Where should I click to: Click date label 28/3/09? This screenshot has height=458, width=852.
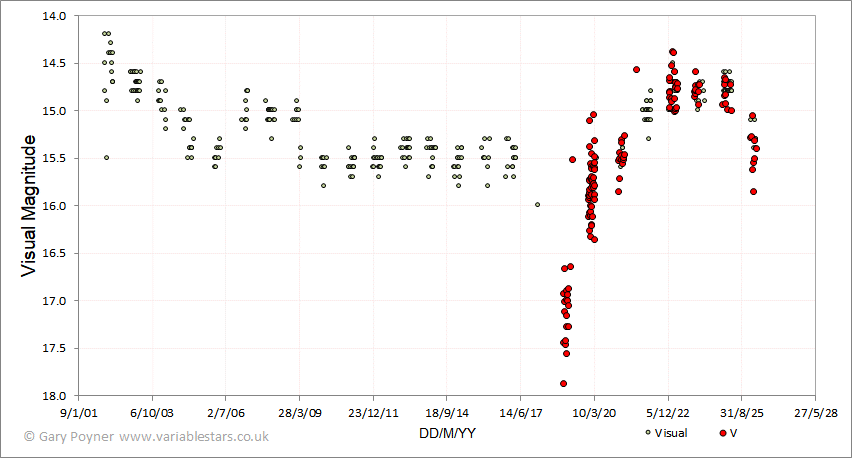click(x=299, y=413)
